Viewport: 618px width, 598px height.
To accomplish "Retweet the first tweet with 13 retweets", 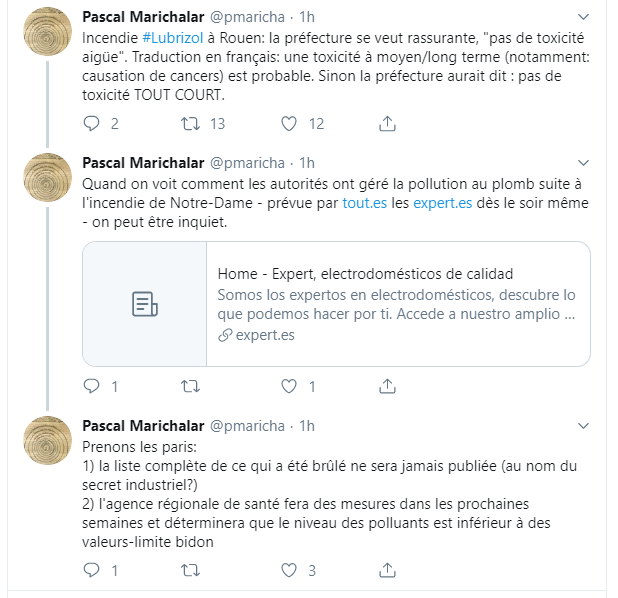I will (188, 124).
